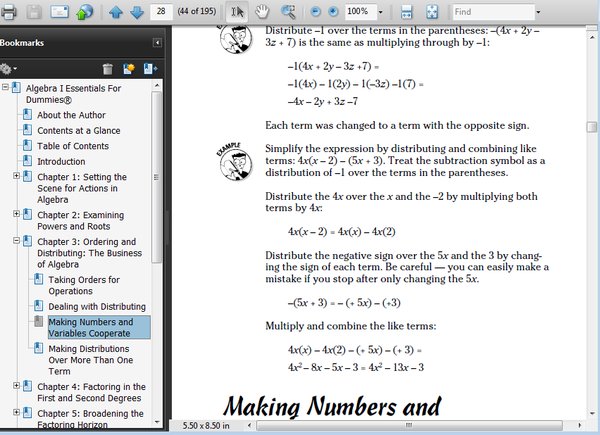
Task: Click the bookmarks panel scroll up arrow
Action: pos(157,85)
